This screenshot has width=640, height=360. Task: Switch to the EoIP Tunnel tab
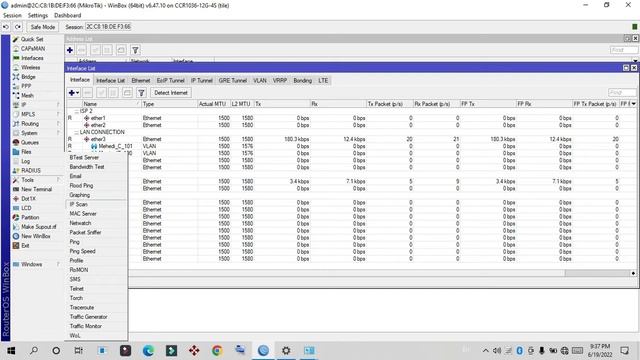[171, 80]
